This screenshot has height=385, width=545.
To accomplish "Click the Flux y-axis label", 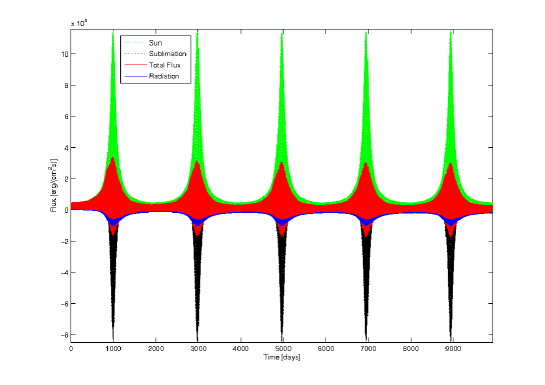I will pyautogui.click(x=53, y=186).
